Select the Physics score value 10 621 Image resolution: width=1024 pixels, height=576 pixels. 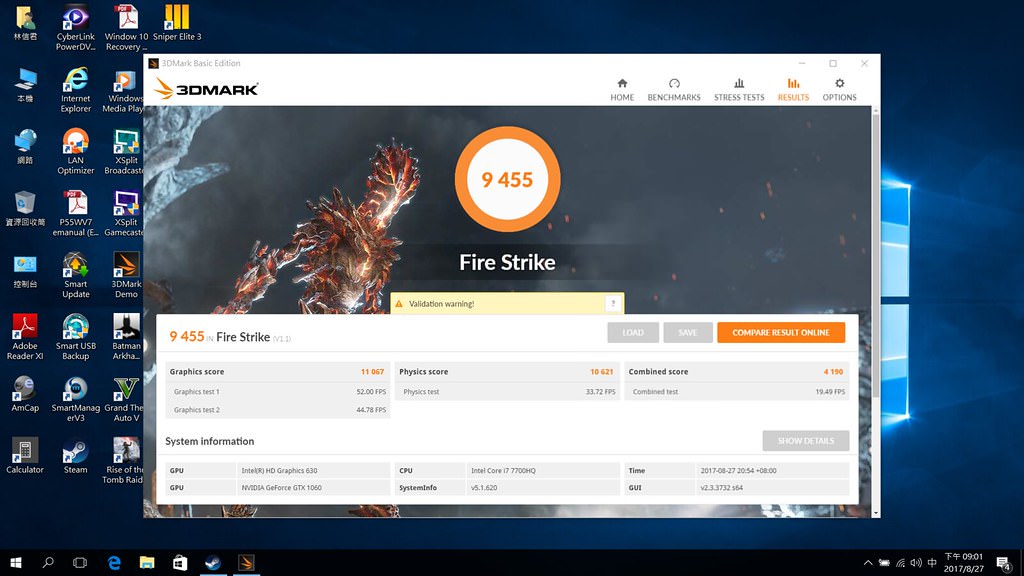click(601, 372)
